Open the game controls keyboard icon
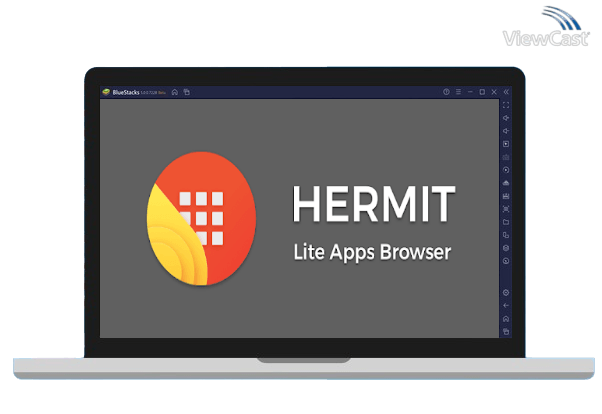This screenshot has width=602, height=414. click(506, 157)
